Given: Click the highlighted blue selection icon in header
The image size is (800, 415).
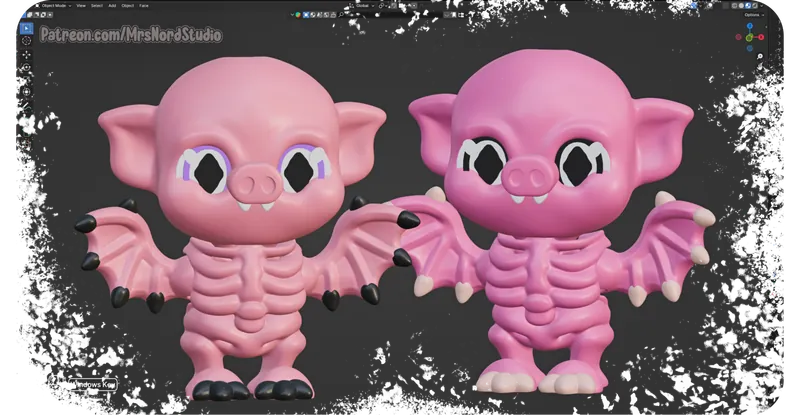Looking at the screenshot, I should click(x=306, y=15).
